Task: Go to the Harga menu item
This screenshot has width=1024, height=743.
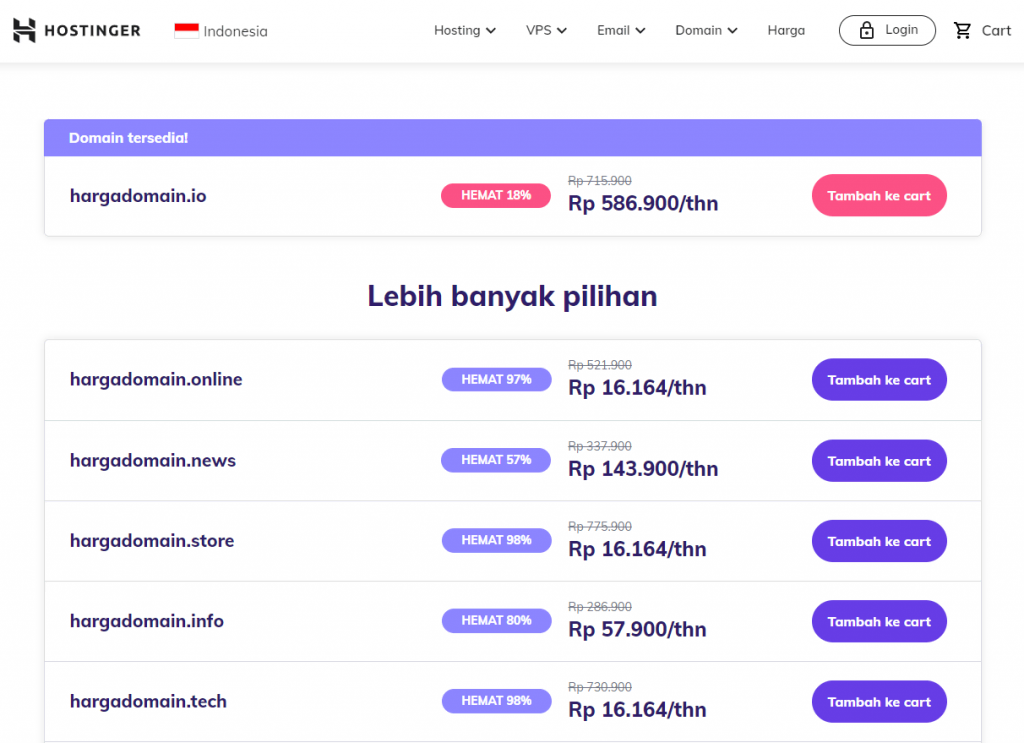Action: [786, 30]
